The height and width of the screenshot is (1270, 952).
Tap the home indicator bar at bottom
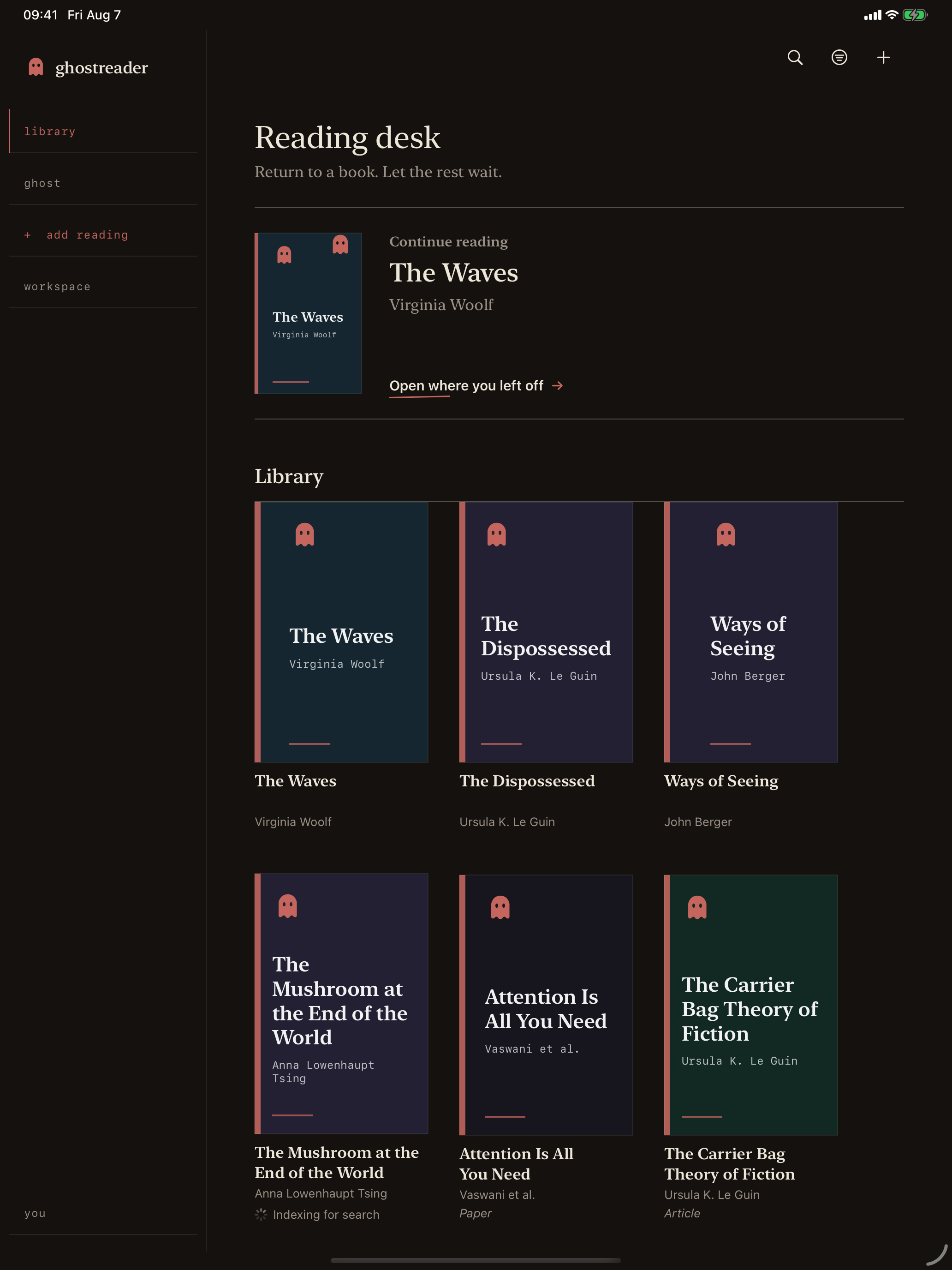point(476,1261)
